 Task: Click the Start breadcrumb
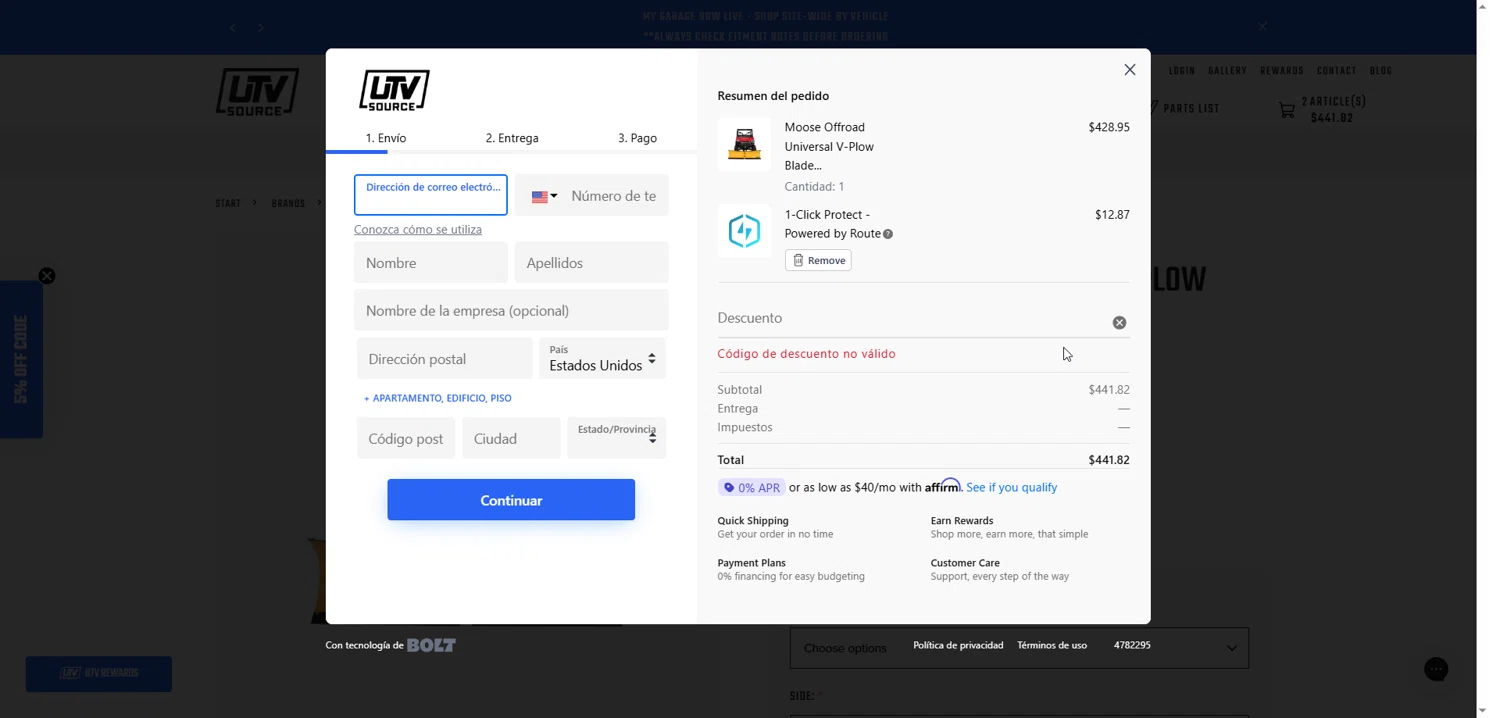pos(228,204)
